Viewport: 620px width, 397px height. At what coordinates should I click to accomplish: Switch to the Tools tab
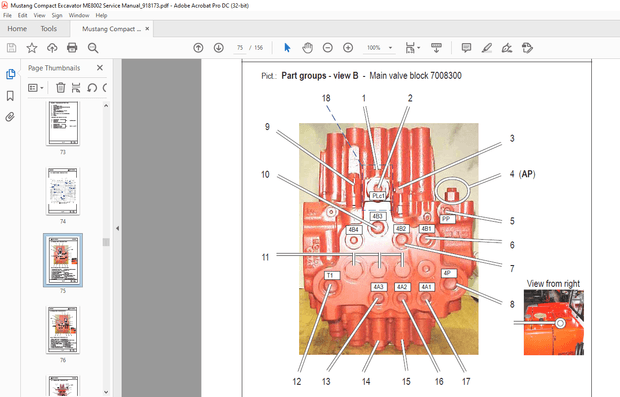pyautogui.click(x=49, y=29)
